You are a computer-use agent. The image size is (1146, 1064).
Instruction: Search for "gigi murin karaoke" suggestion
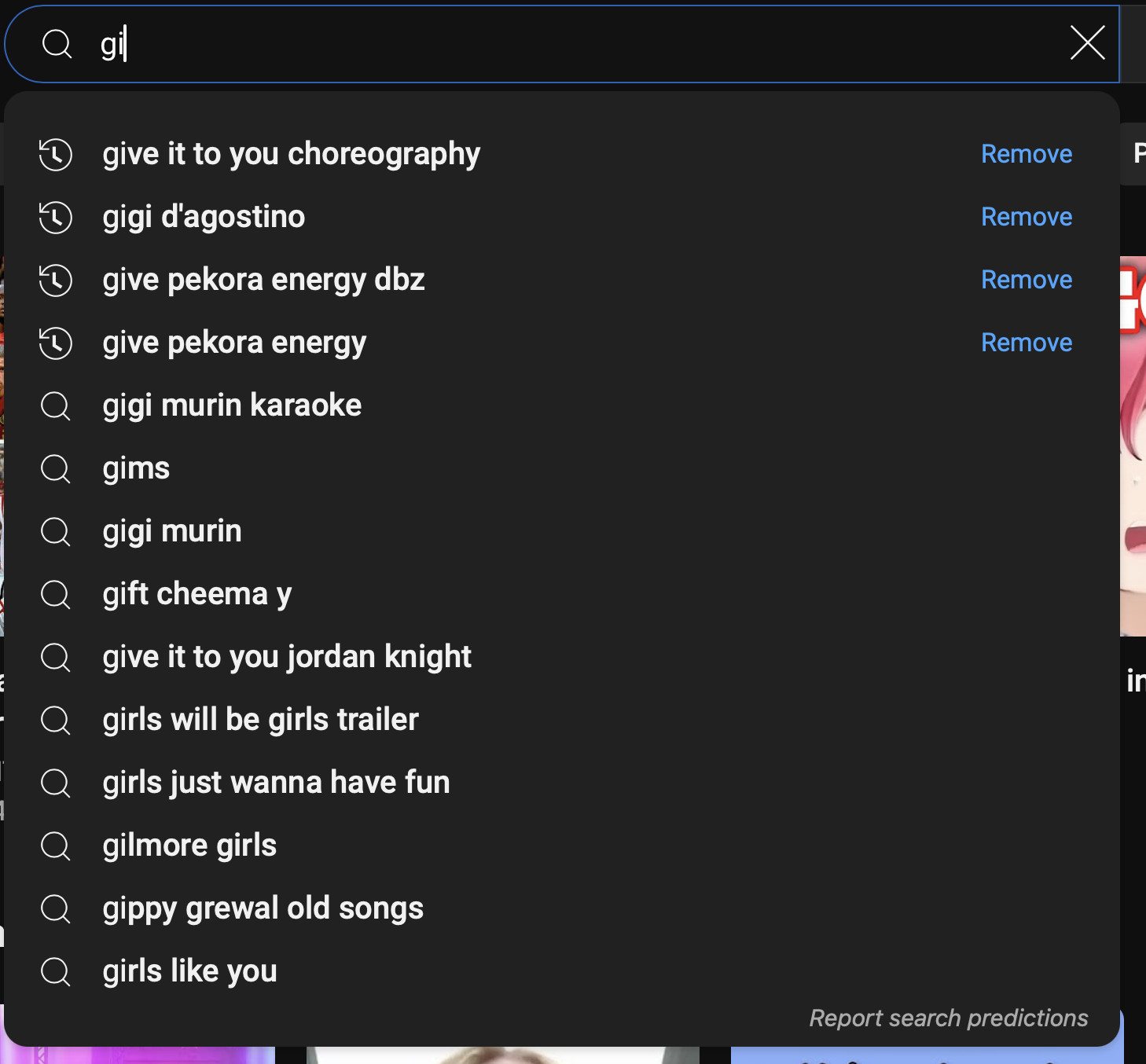click(562, 405)
